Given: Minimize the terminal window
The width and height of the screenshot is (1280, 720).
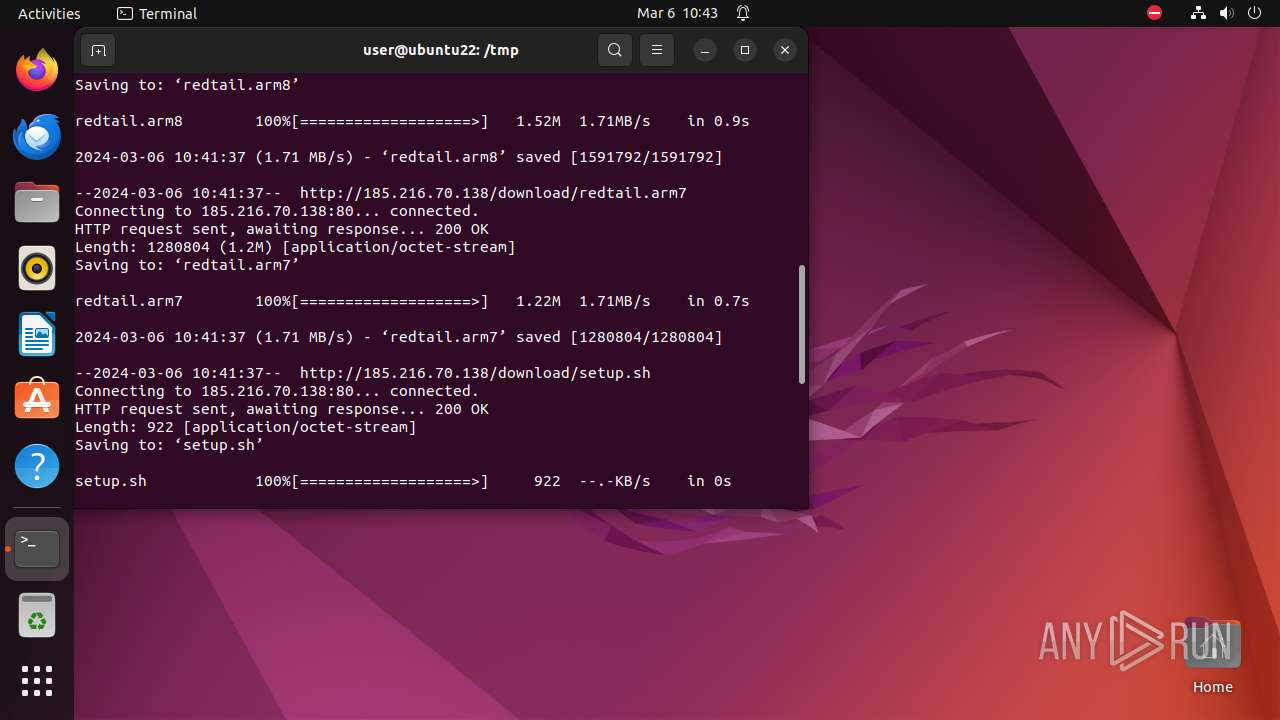Looking at the screenshot, I should pos(705,50).
